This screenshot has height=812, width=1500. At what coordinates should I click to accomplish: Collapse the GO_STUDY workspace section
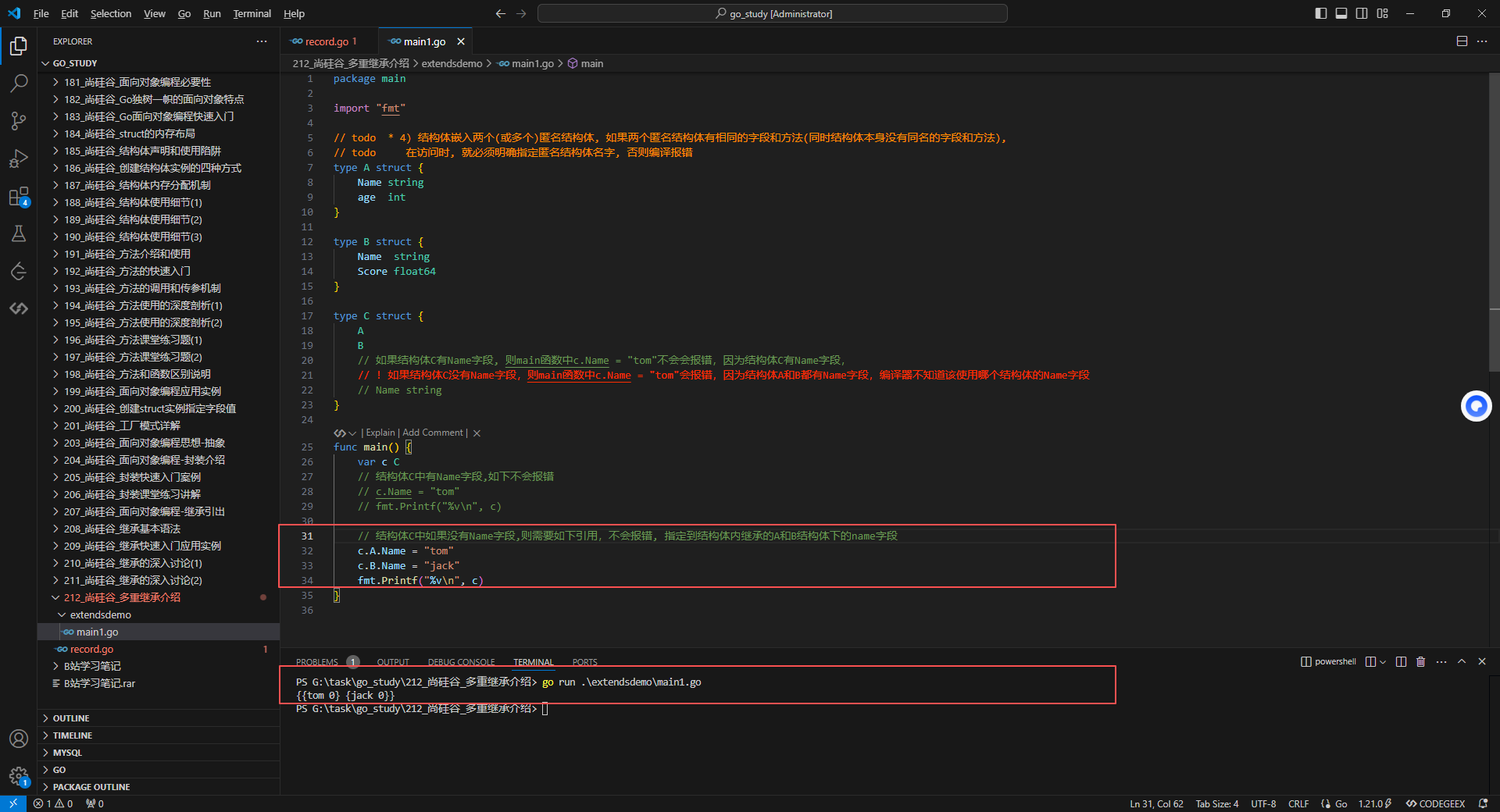[159, 63]
